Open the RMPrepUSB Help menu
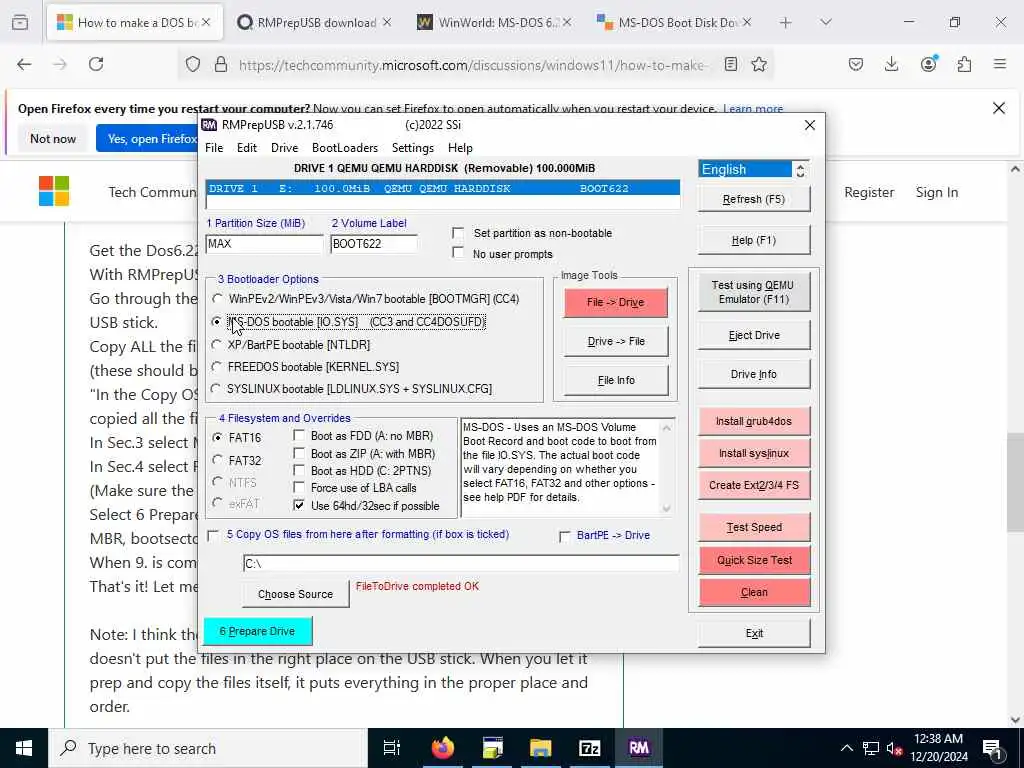The width and height of the screenshot is (1024, 768). tap(460, 148)
